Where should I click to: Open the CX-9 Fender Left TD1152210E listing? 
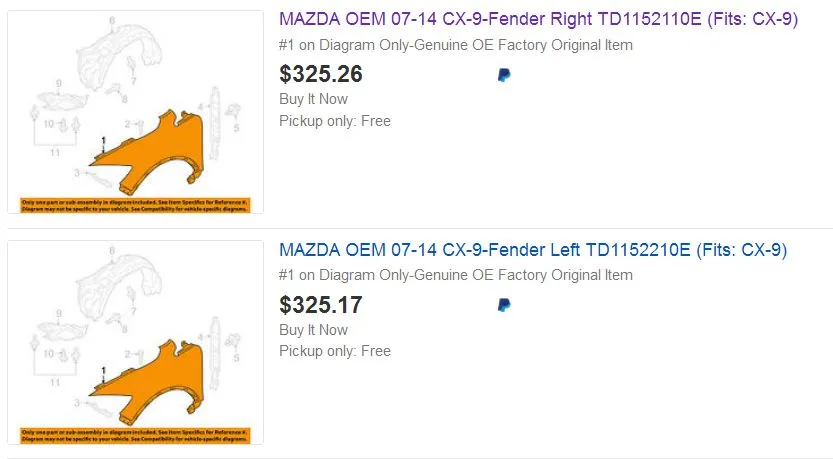point(533,250)
